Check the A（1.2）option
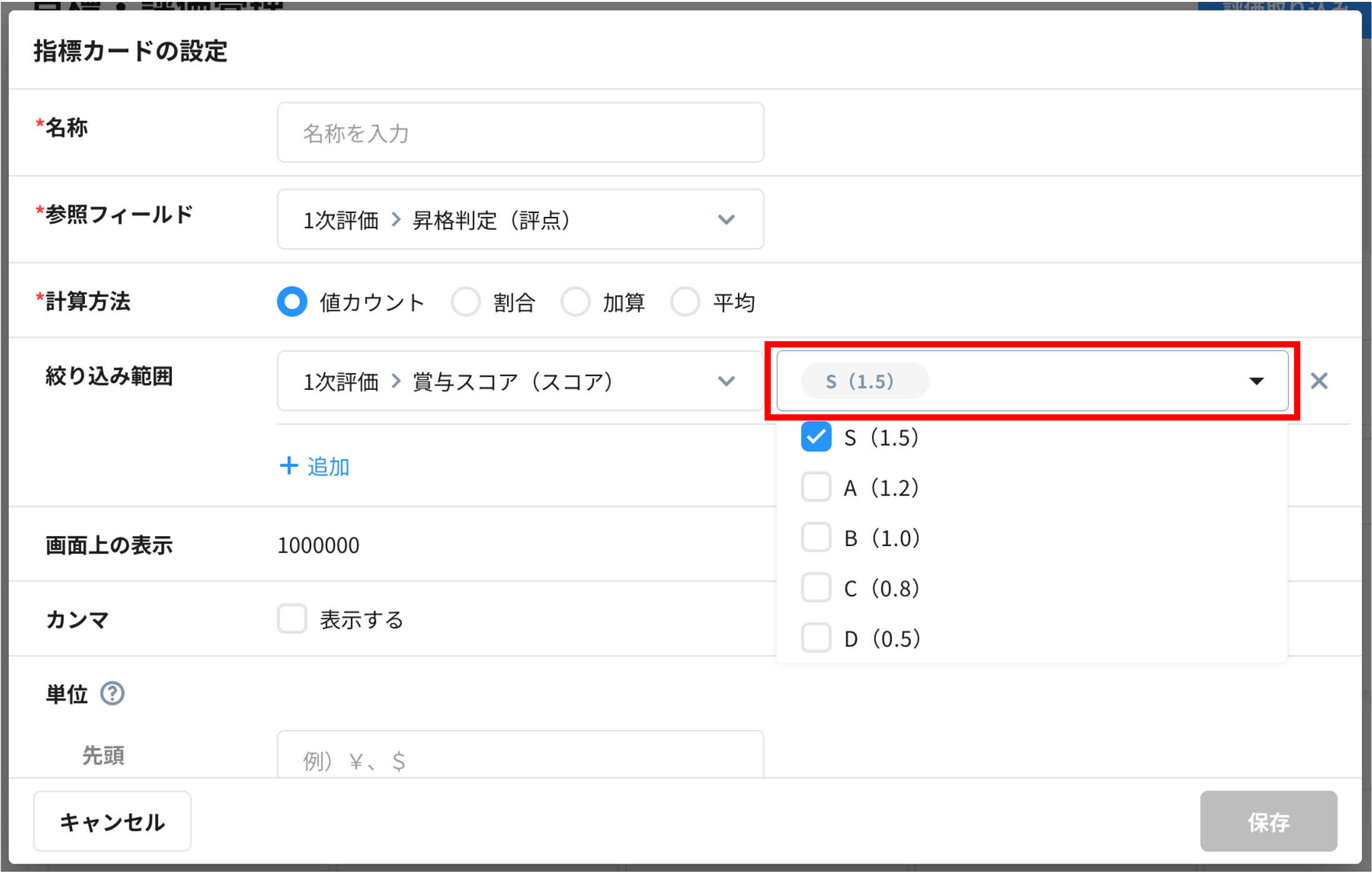Screen dimensions: 1372x873 click(816, 487)
